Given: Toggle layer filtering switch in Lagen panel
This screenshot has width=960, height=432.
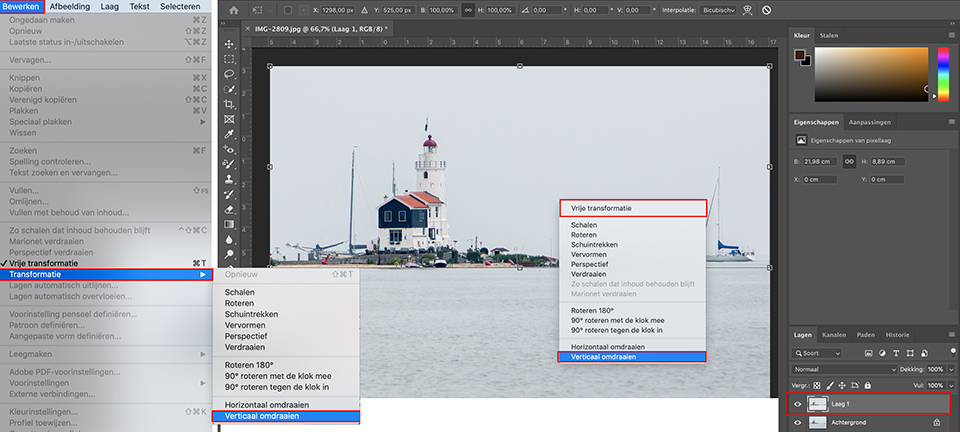Looking at the screenshot, I should (953, 352).
